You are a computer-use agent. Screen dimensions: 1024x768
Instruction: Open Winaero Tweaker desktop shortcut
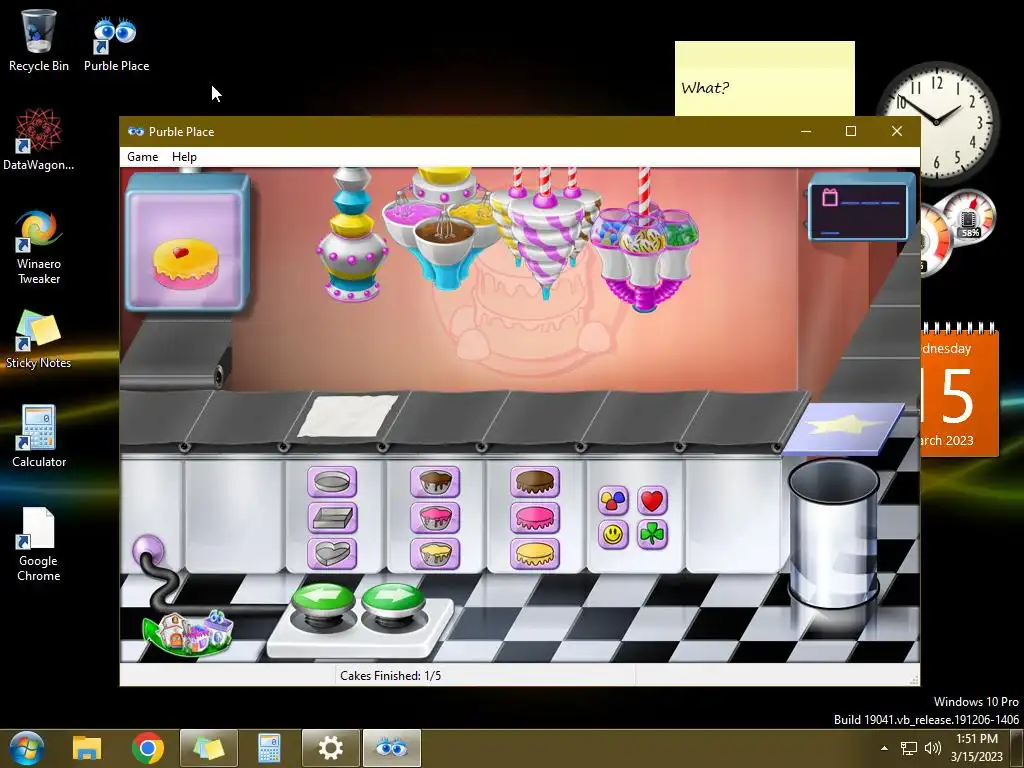[x=39, y=247]
